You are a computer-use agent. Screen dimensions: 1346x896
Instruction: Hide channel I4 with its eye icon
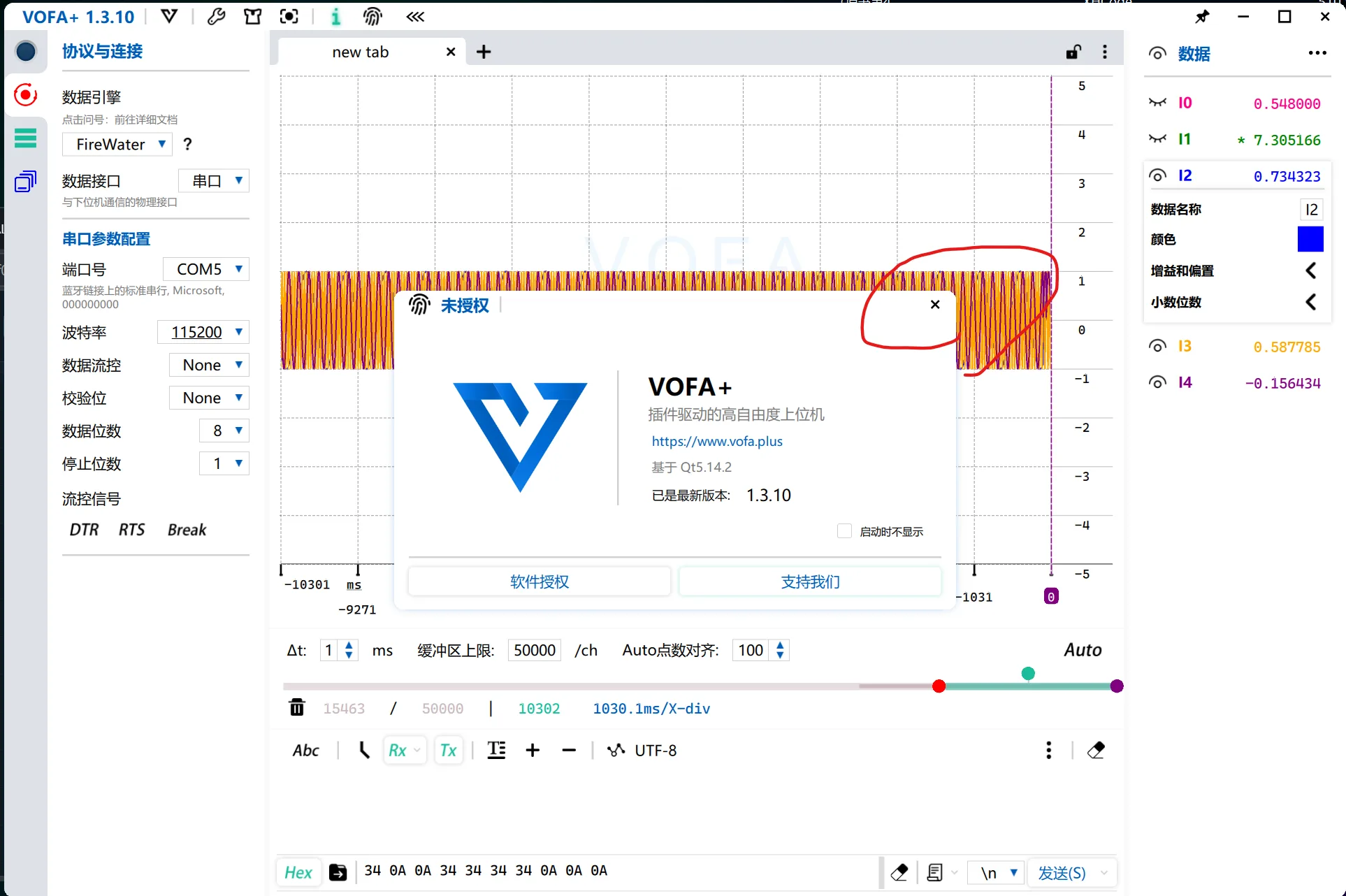pos(1157,382)
